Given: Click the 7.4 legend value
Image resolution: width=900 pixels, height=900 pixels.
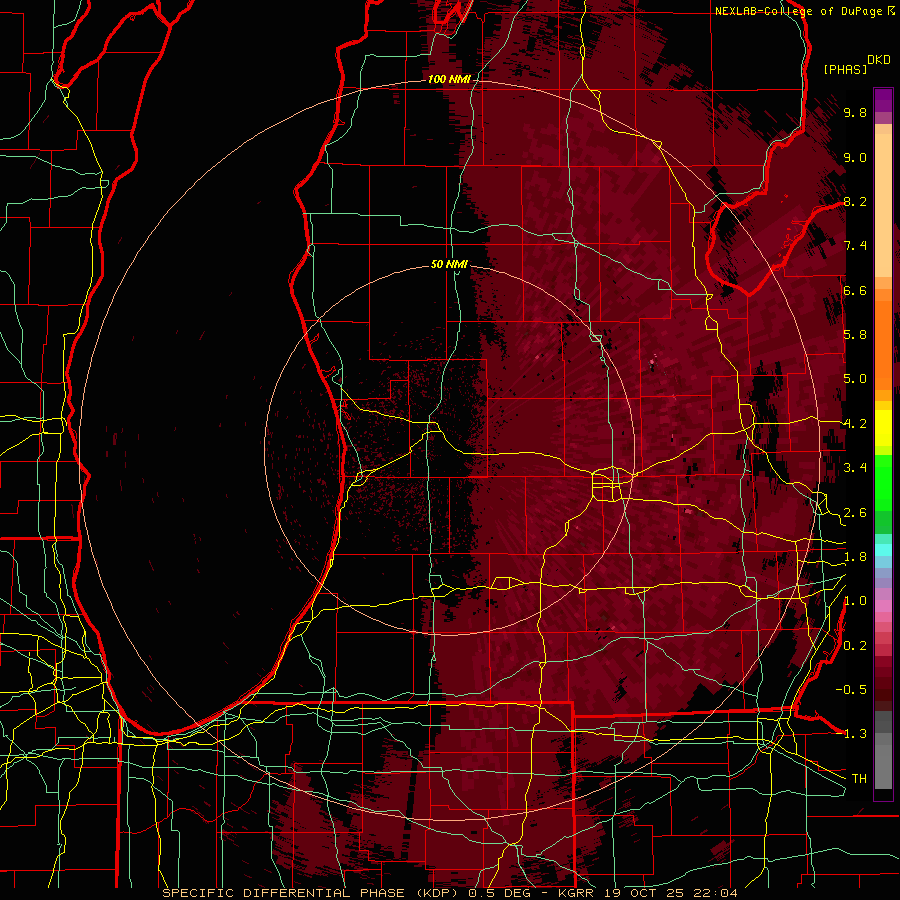Looking at the screenshot, I should click(855, 246).
